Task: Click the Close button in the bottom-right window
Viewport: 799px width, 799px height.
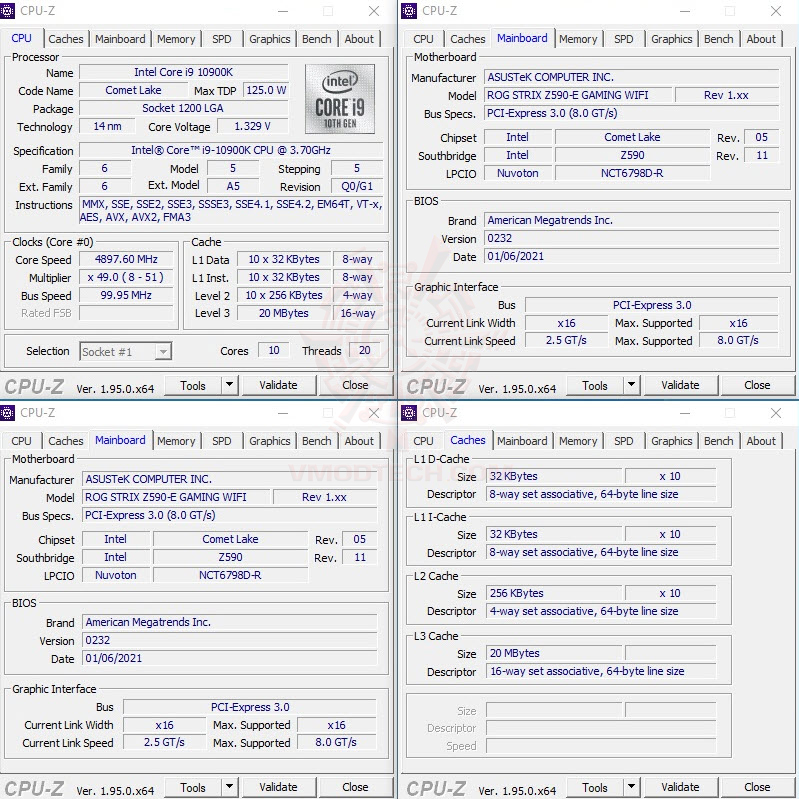Action: coord(757,787)
